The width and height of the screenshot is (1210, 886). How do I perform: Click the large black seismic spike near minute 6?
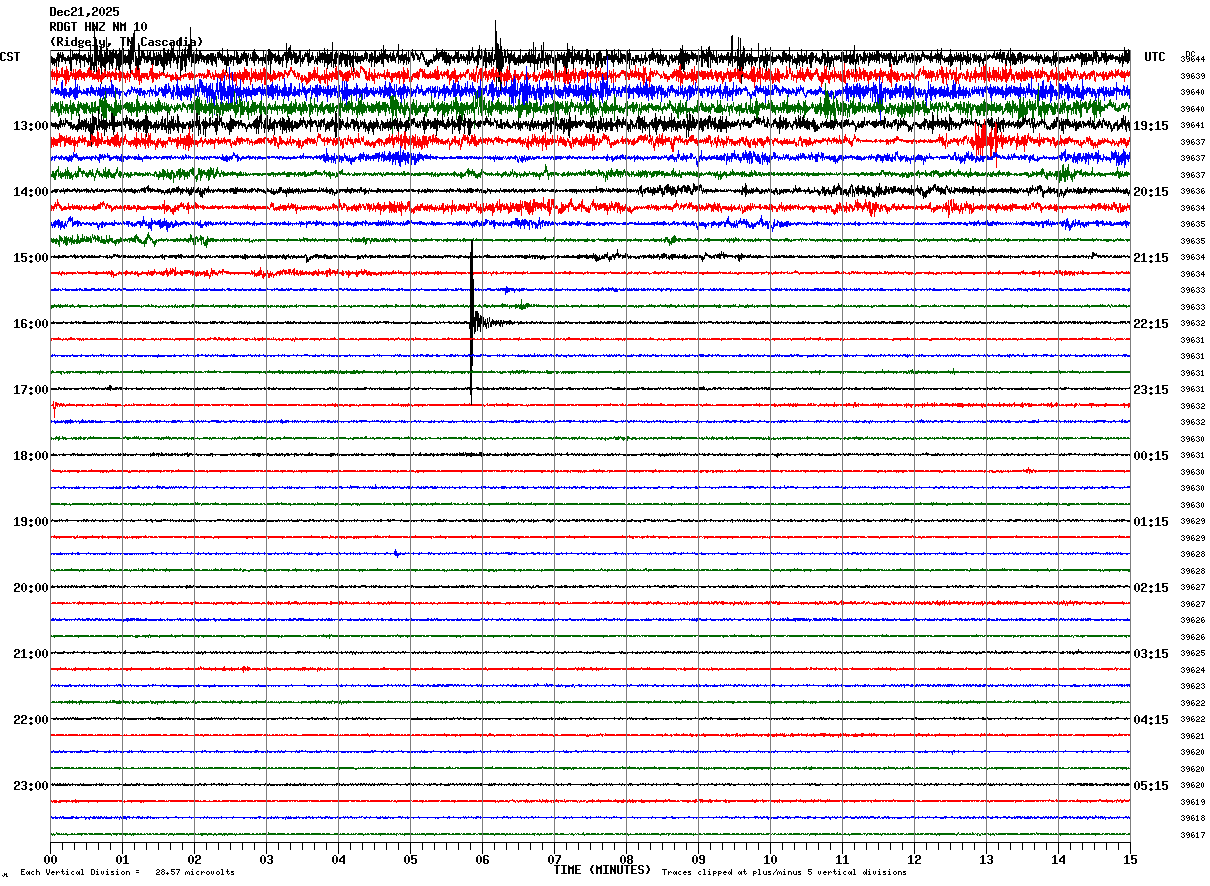(472, 322)
